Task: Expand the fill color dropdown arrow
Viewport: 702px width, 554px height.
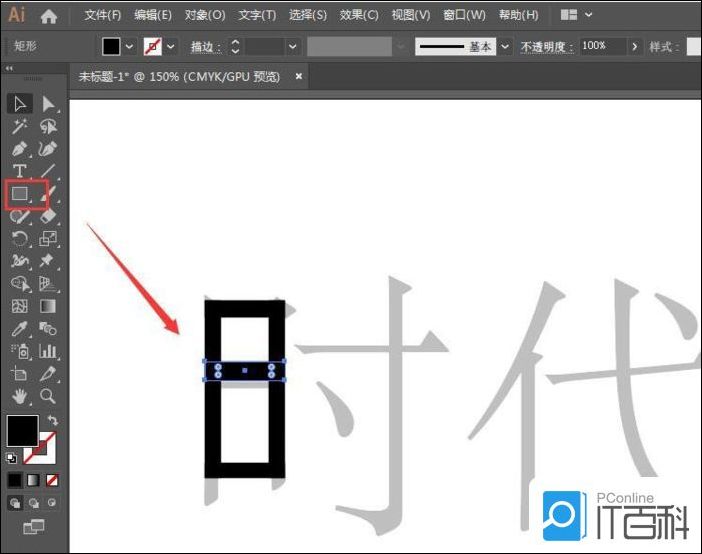Action: [129, 46]
